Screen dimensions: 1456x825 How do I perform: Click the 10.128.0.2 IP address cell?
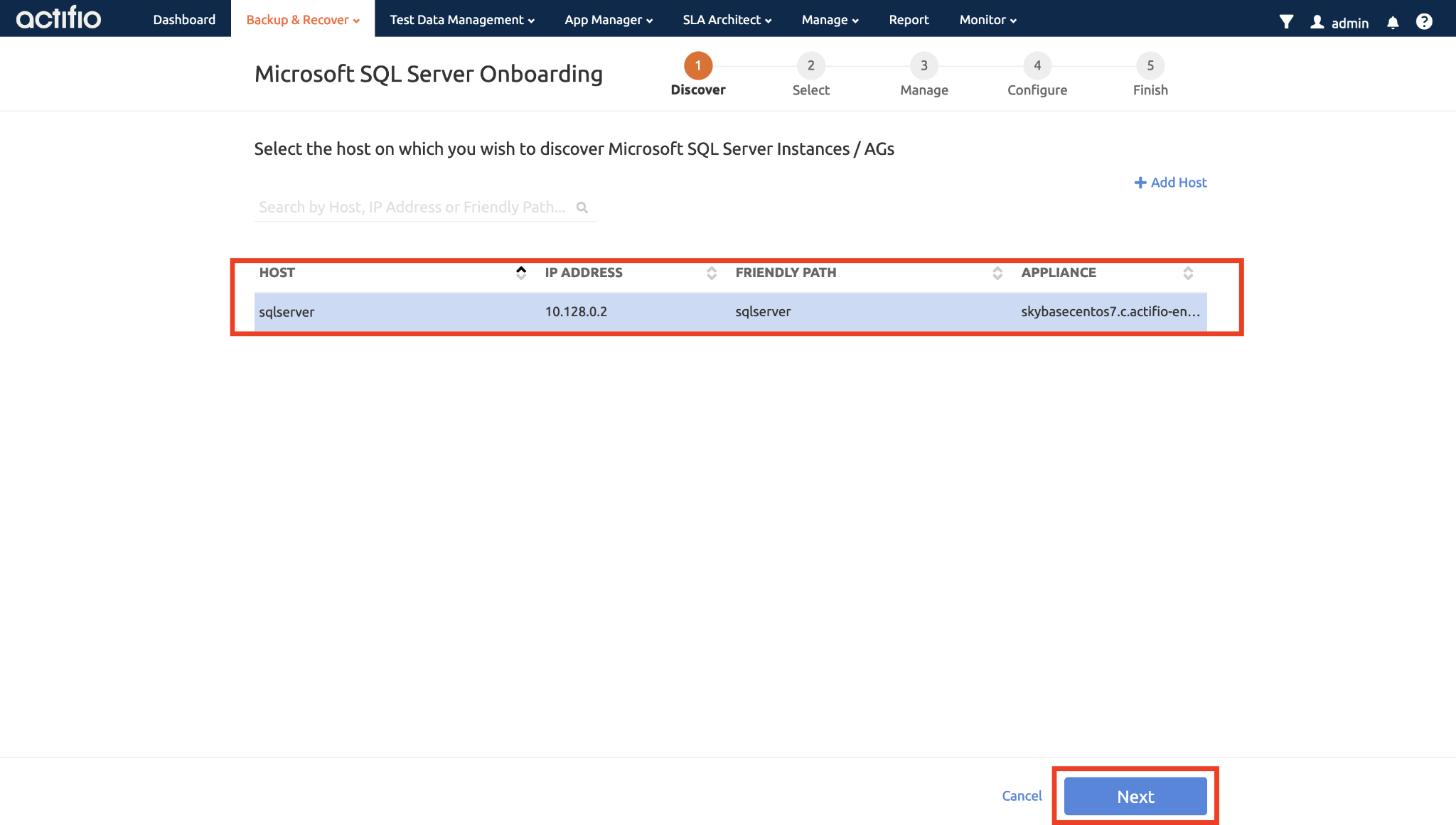tap(576, 312)
